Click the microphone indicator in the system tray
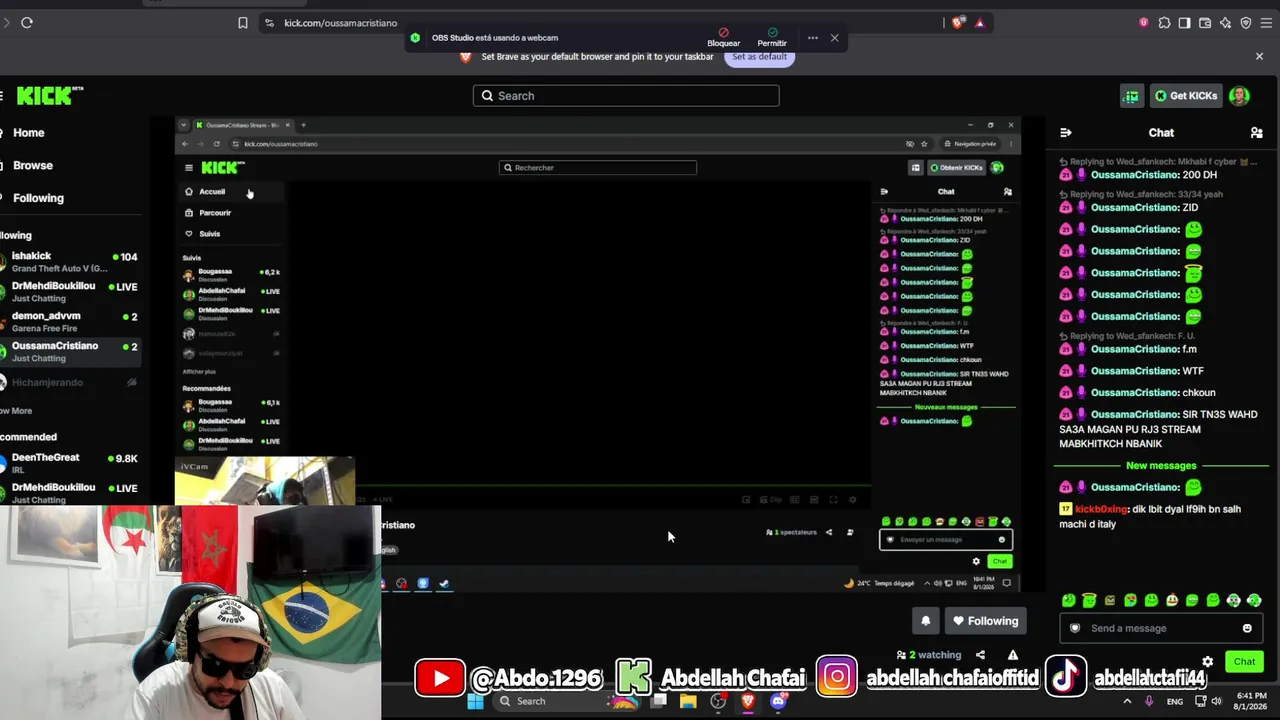This screenshot has width=1280, height=720. pos(1149,701)
